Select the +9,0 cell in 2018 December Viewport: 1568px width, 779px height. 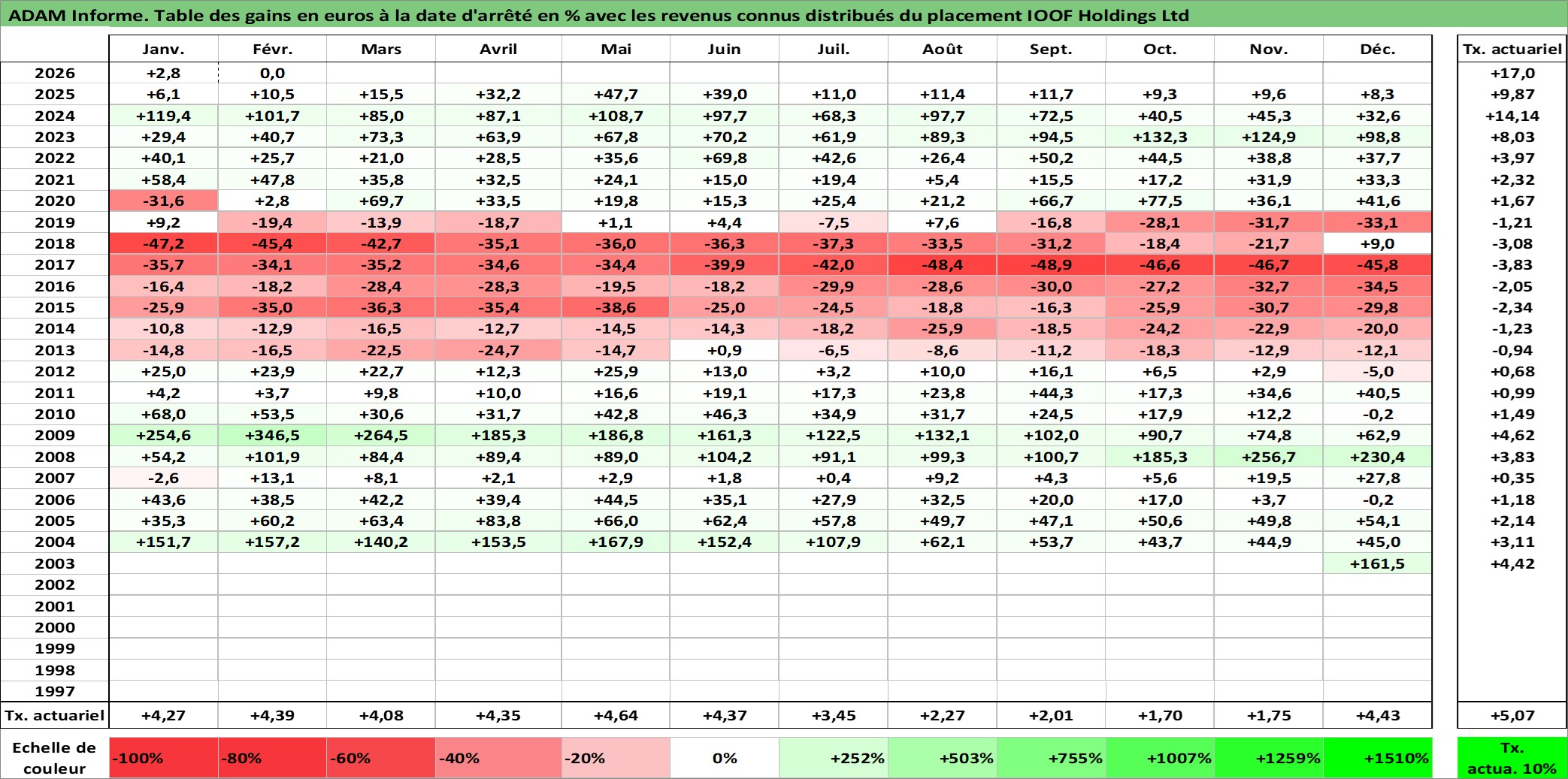pyautogui.click(x=1378, y=243)
